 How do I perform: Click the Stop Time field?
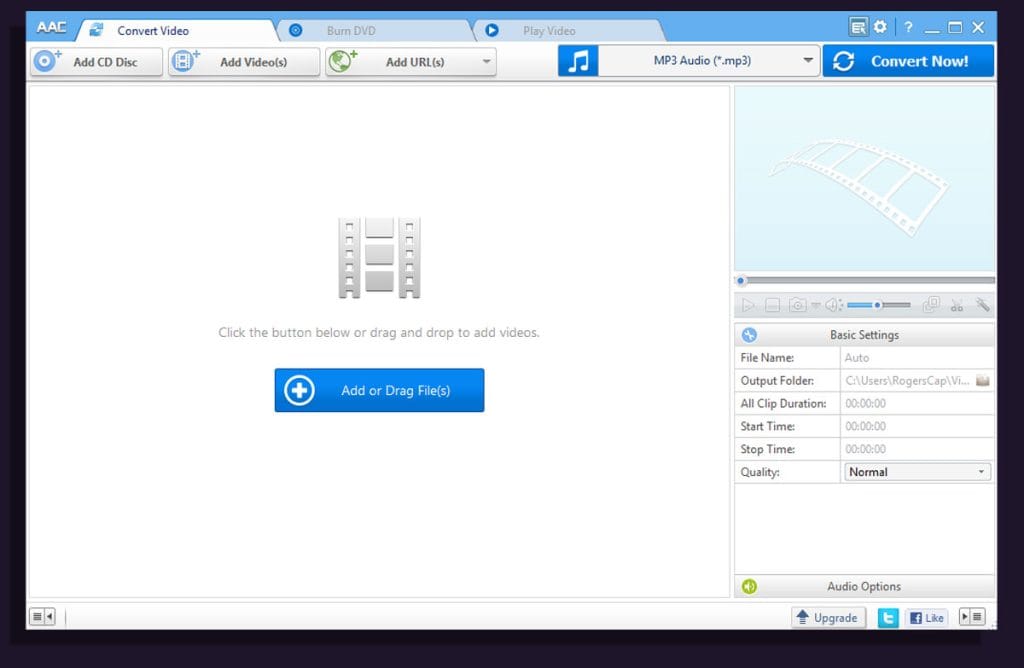(x=917, y=449)
